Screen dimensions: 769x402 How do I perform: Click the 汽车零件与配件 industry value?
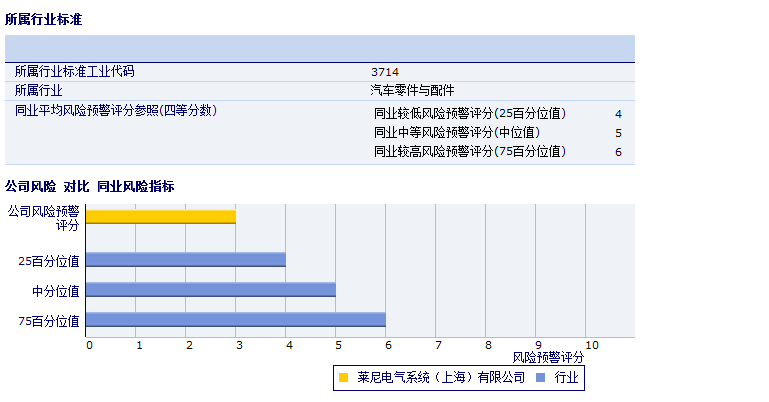(412, 90)
